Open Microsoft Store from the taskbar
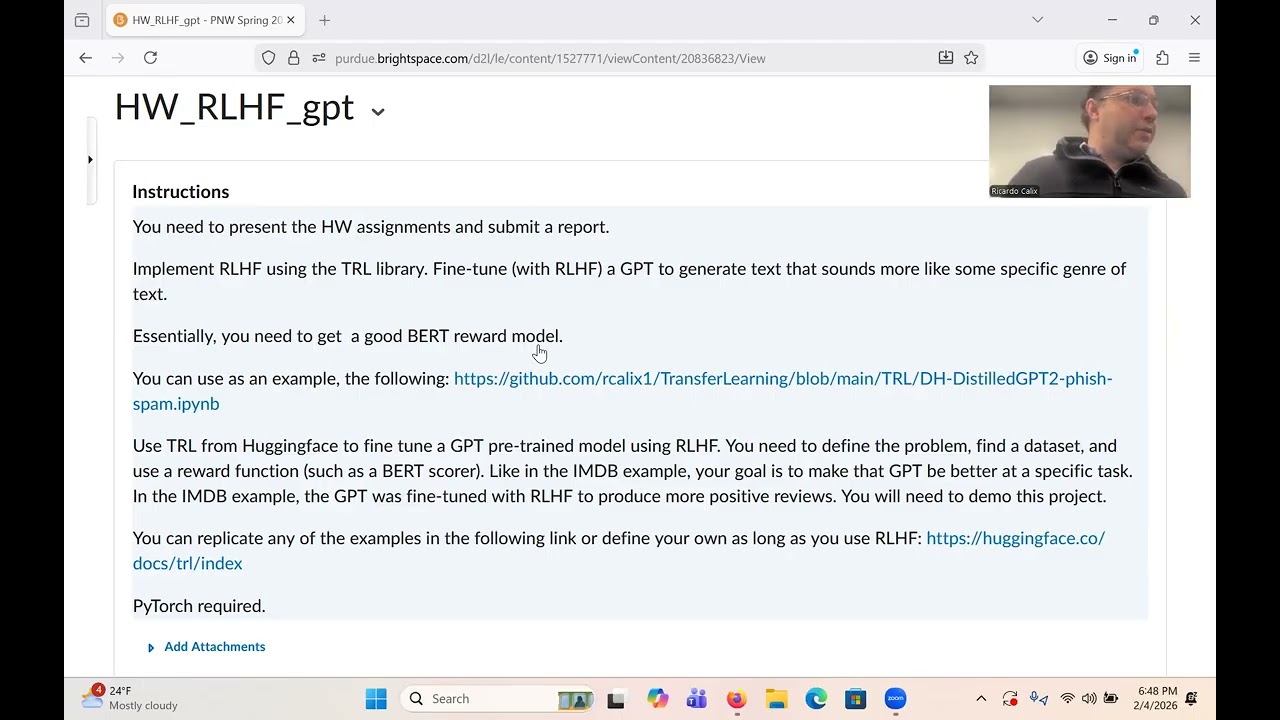1280x720 pixels. pos(855,699)
